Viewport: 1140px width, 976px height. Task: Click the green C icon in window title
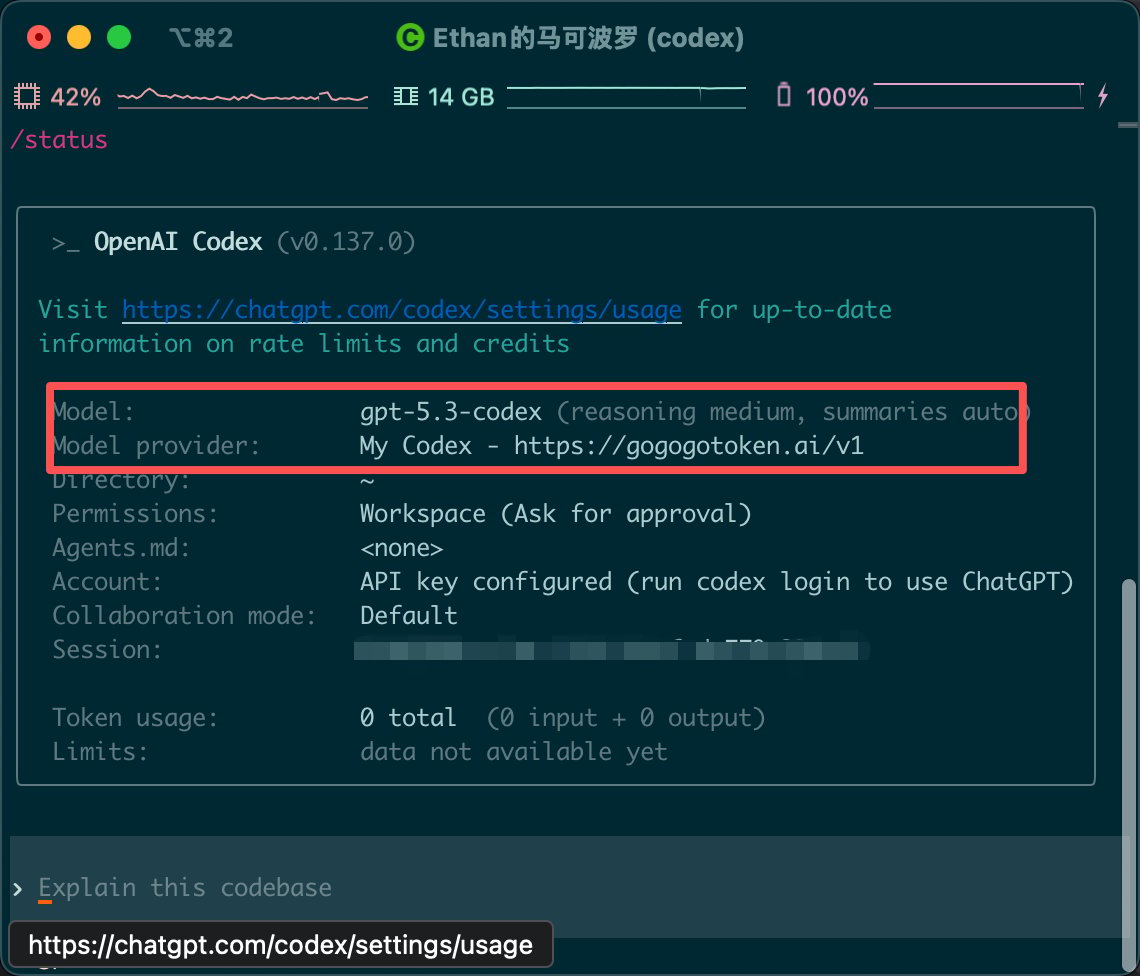pos(410,38)
